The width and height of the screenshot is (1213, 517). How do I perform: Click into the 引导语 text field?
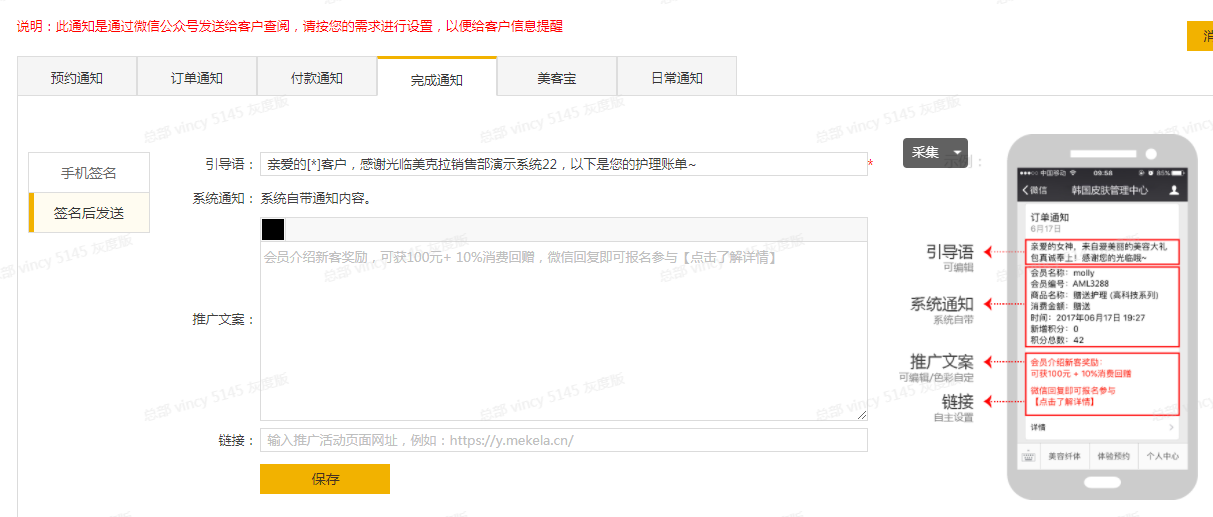(563, 164)
